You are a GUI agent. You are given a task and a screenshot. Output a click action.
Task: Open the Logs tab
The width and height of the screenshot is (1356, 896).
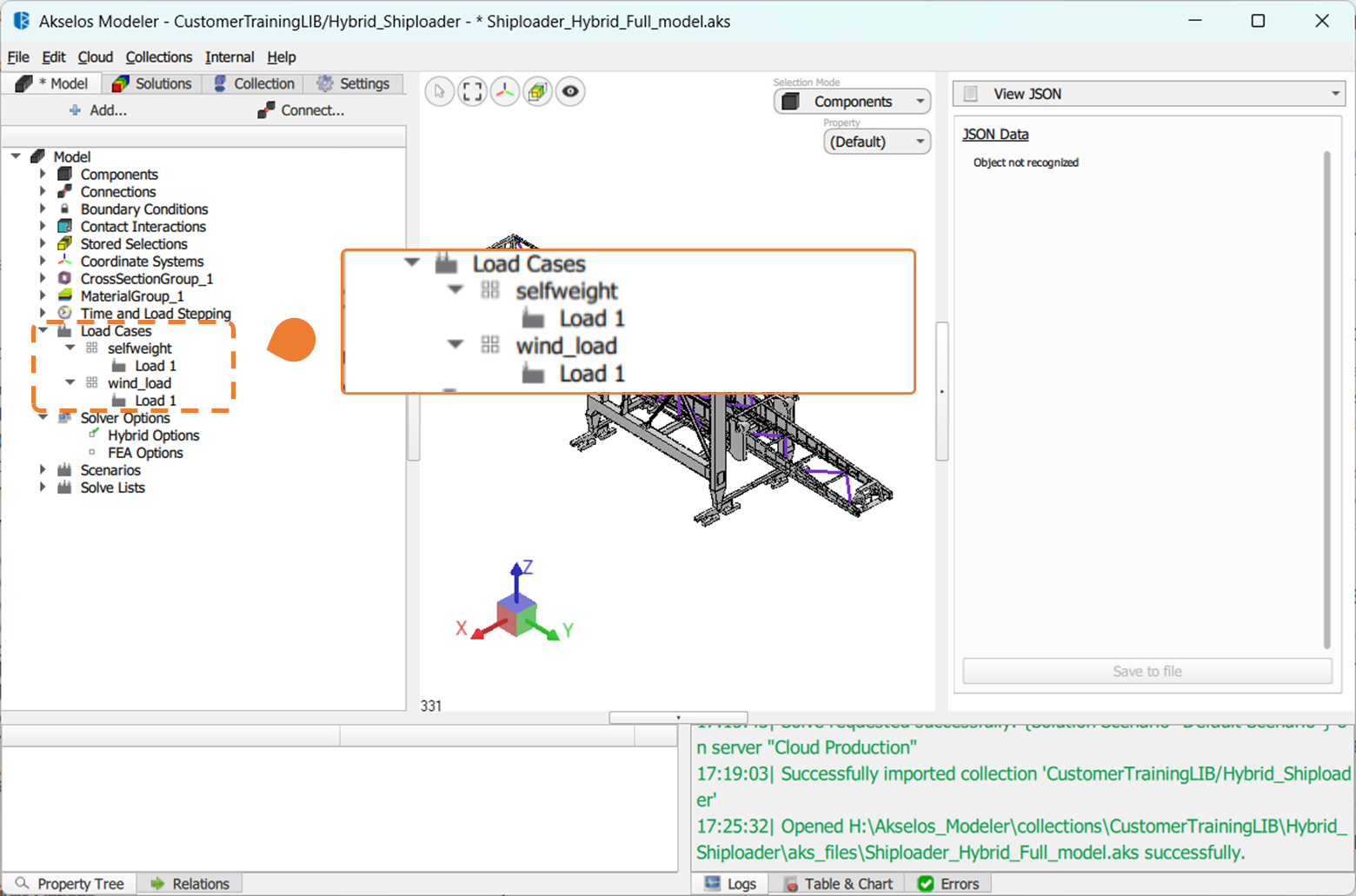pos(730,884)
